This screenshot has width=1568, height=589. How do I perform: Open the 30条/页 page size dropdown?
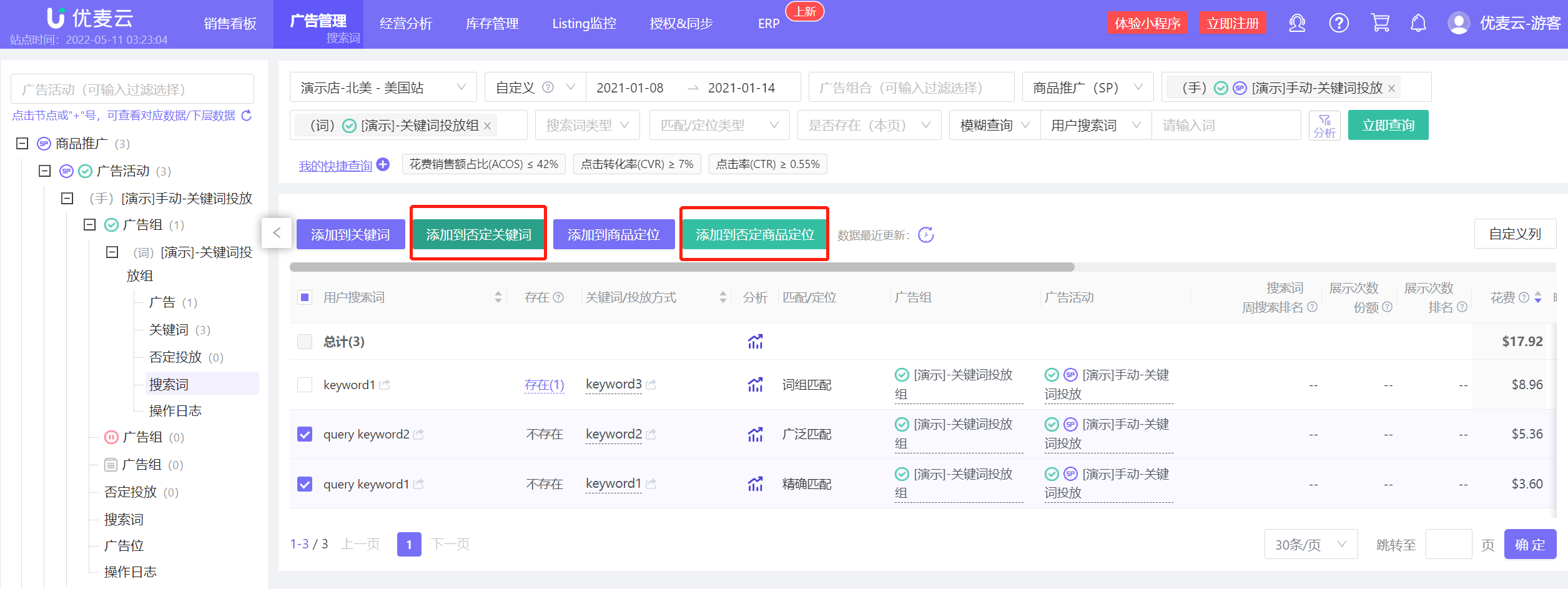click(x=1311, y=545)
